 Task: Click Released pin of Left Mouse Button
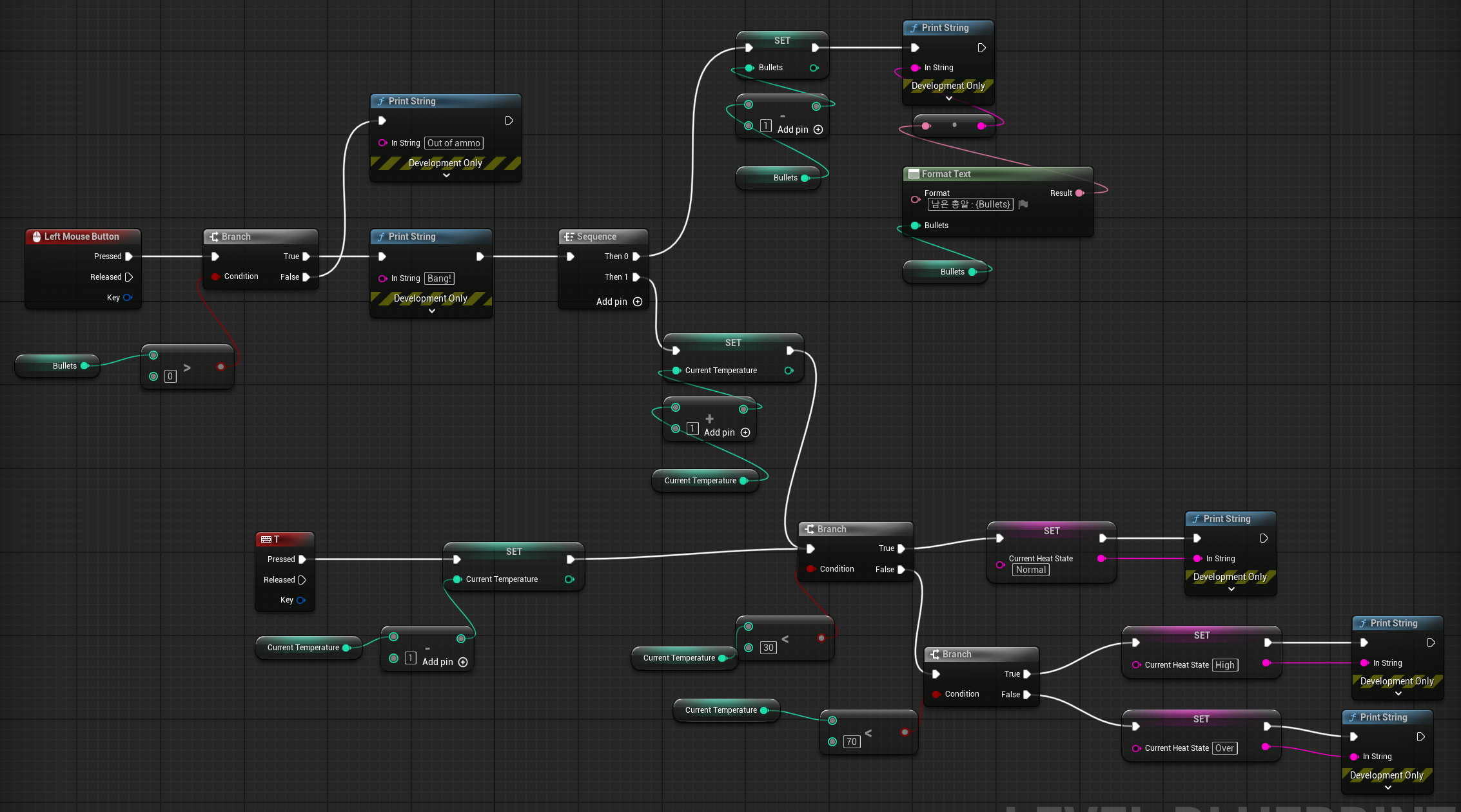(x=129, y=277)
